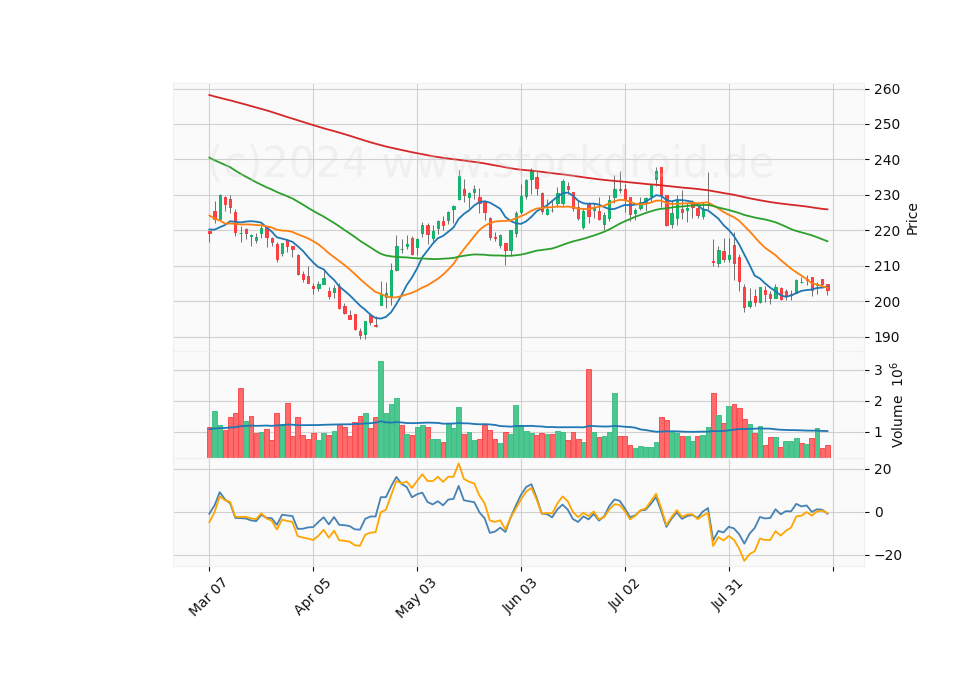Click the oscillator axis label 0
This screenshot has width=960, height=690.
click(879, 512)
